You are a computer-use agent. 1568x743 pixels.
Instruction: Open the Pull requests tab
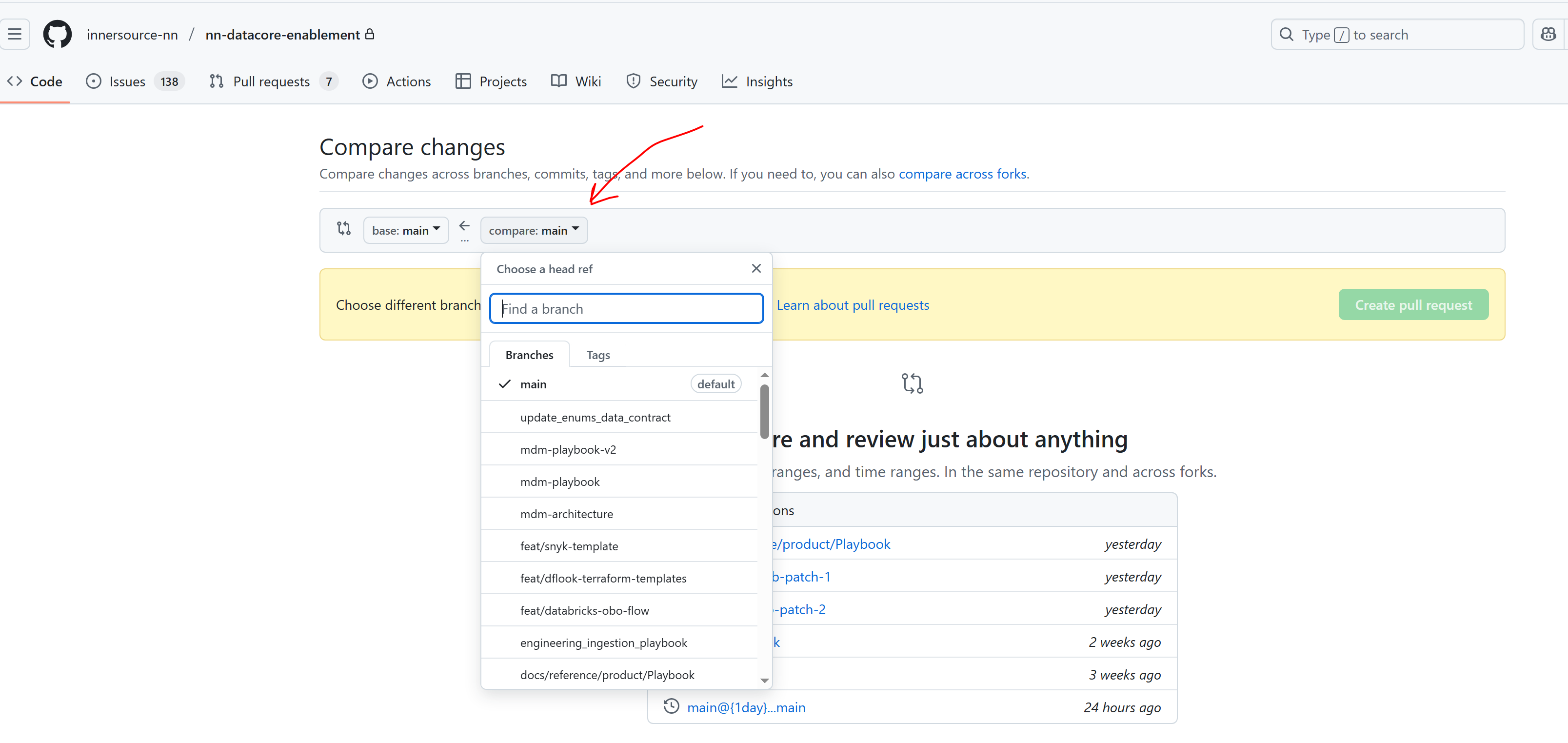(273, 81)
